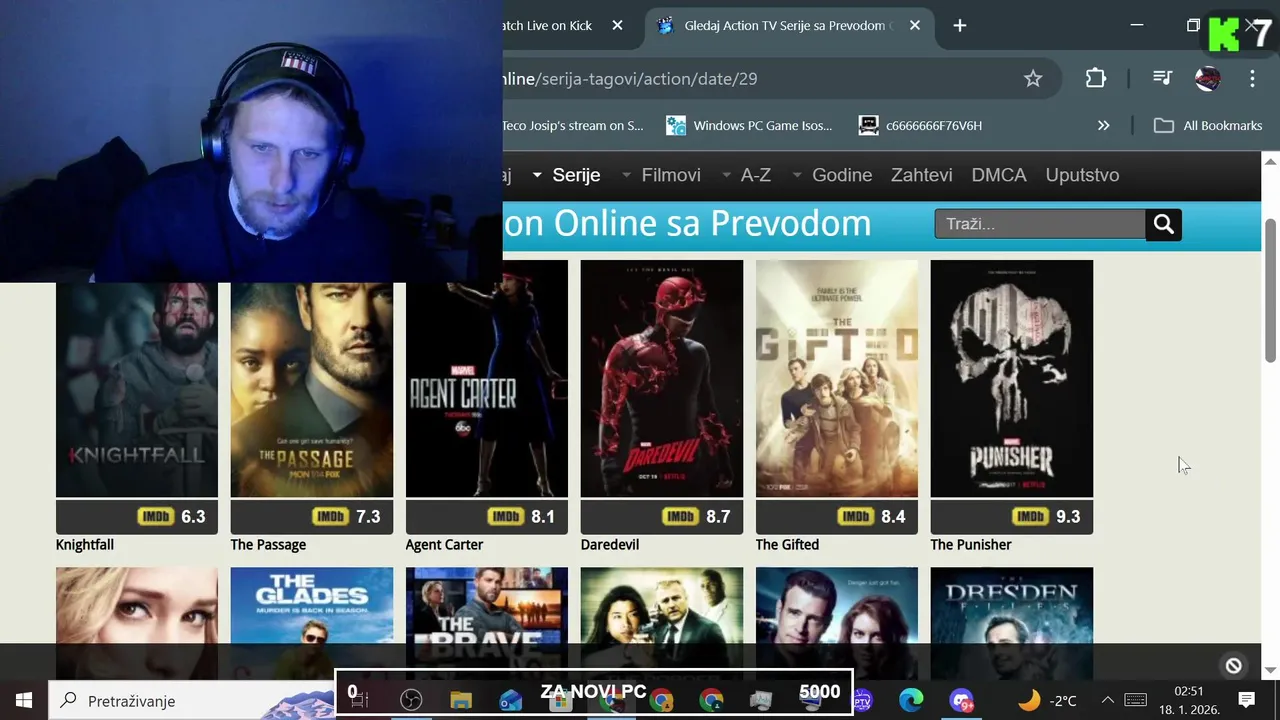The width and height of the screenshot is (1280, 720).
Task: Click the page vertical scrollbar thumb
Action: (x=1271, y=290)
